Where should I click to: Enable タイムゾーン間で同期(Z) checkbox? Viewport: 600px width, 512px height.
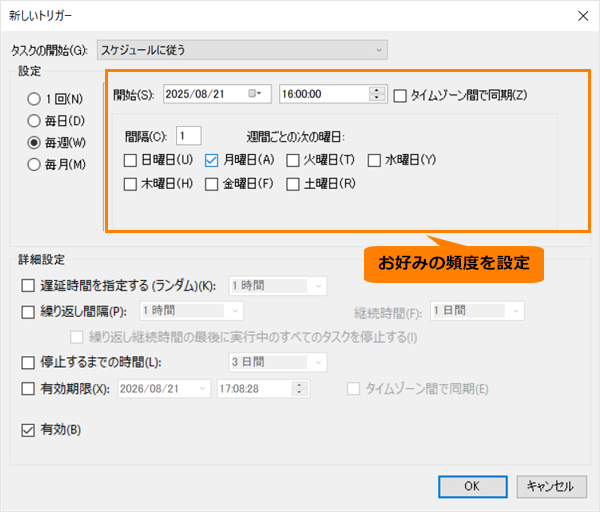(400, 96)
